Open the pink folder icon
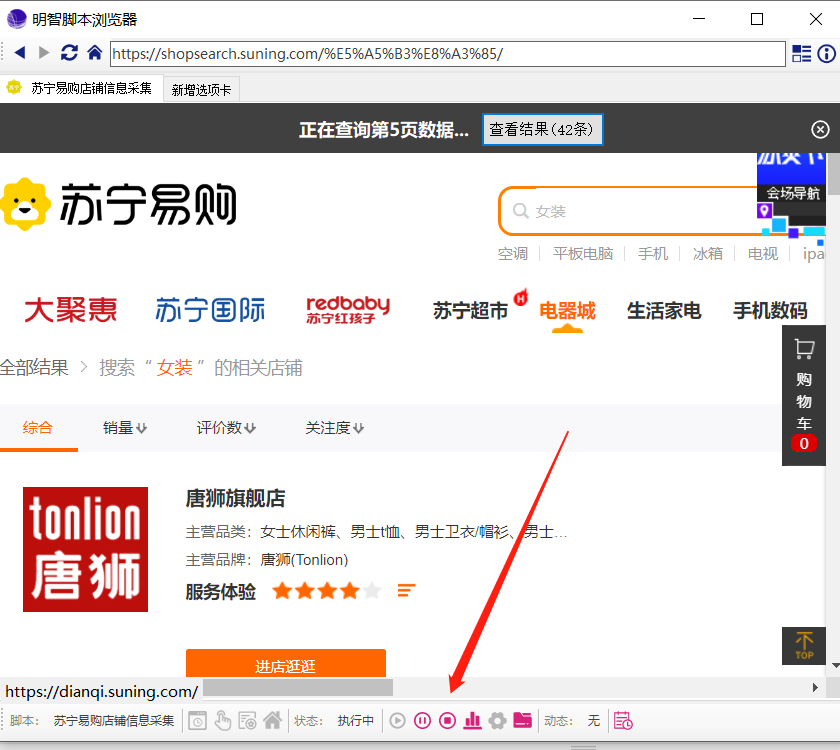 click(522, 720)
